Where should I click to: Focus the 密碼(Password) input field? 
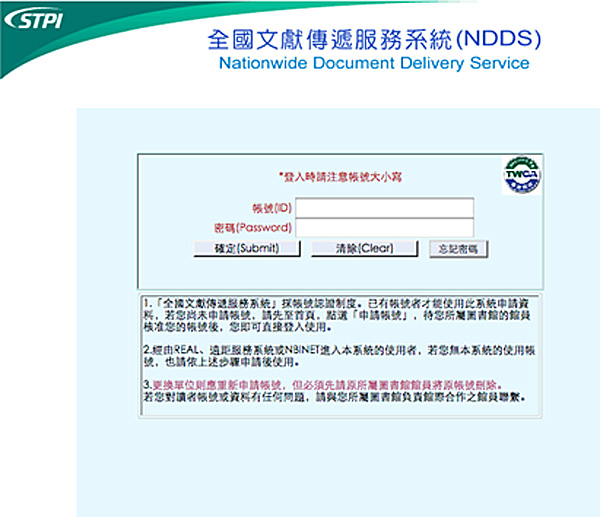(x=384, y=227)
